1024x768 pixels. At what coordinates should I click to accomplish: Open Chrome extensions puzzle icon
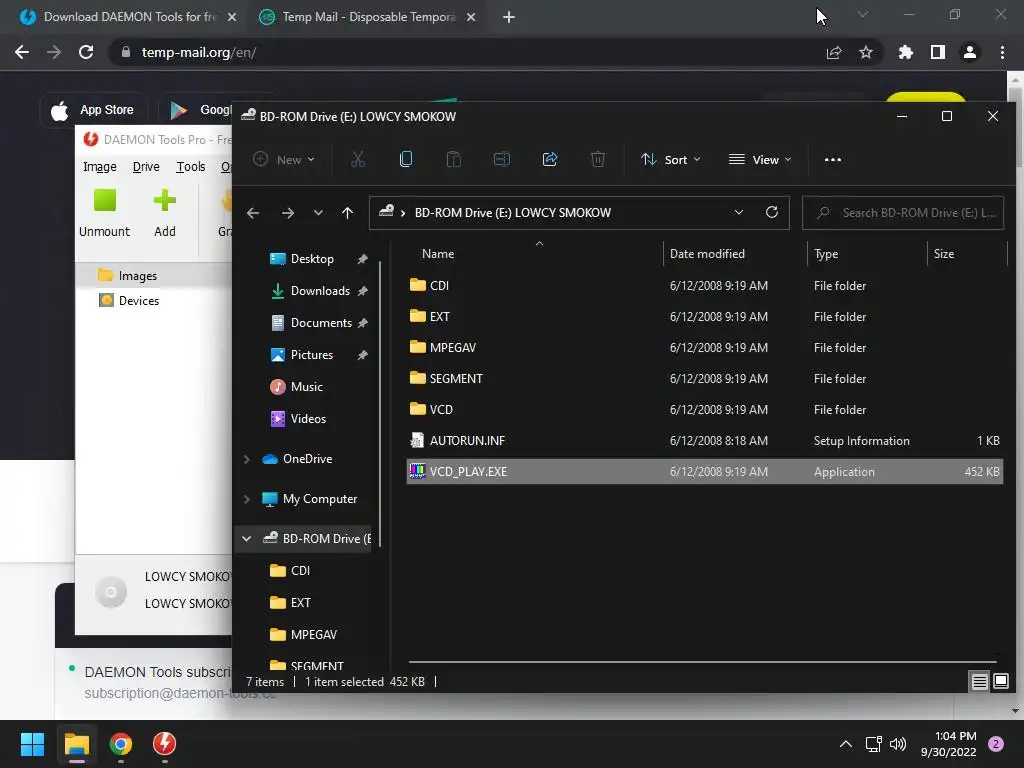coord(905,52)
